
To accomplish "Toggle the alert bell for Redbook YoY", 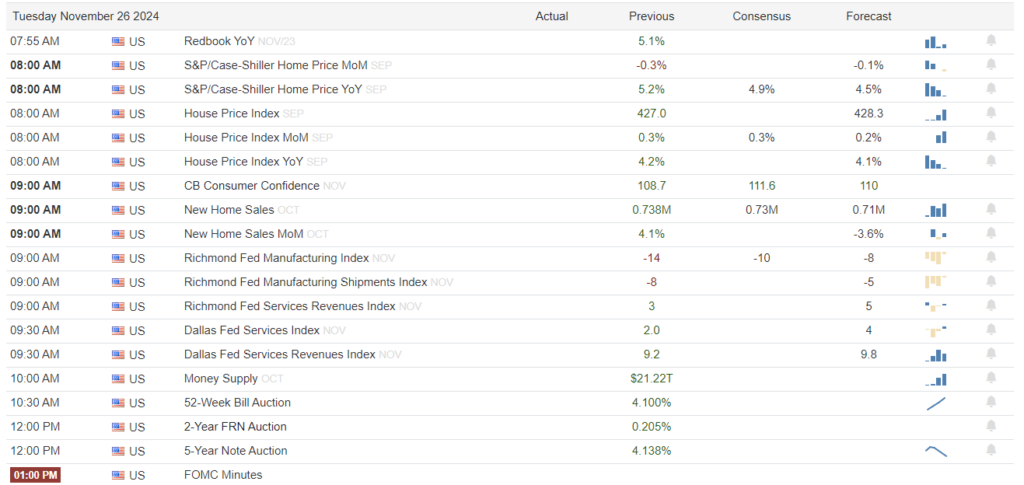I will [x=991, y=41].
